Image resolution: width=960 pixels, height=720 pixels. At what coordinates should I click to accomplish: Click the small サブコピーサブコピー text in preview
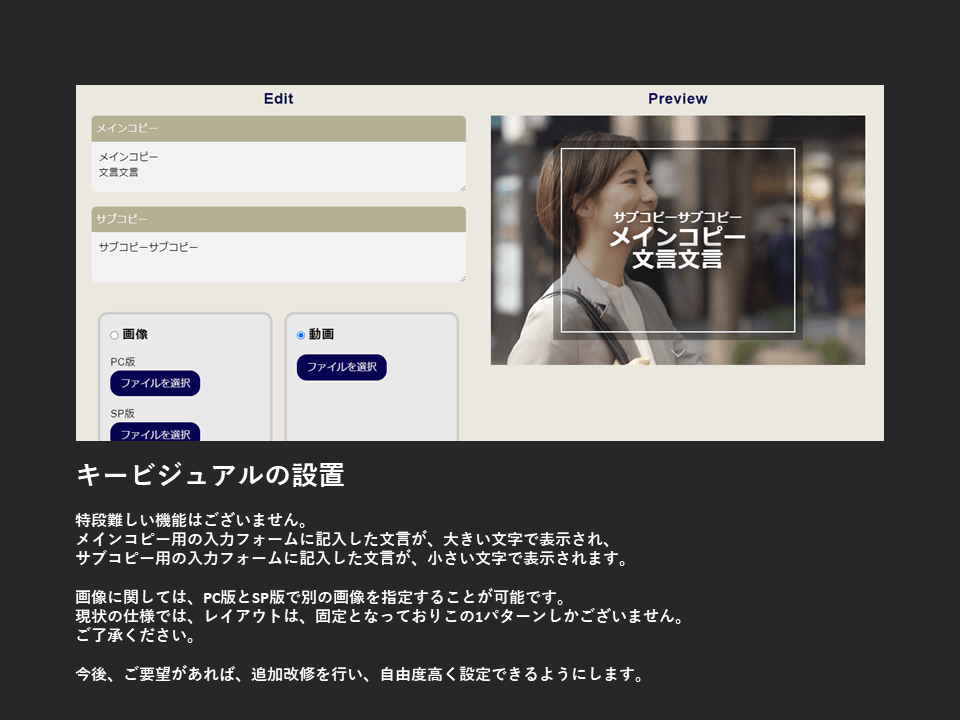(677, 217)
